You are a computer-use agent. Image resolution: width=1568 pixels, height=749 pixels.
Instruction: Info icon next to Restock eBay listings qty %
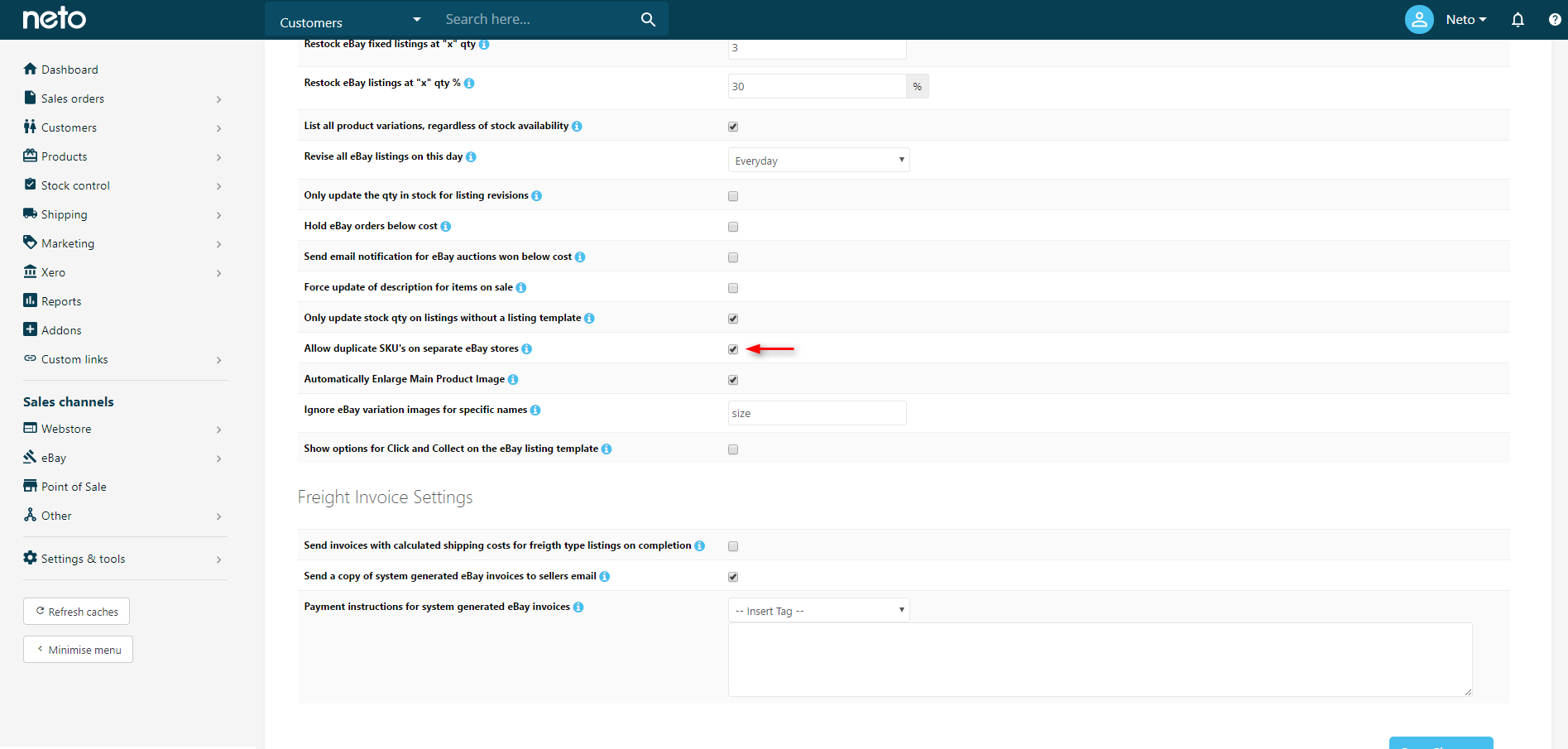[x=469, y=83]
